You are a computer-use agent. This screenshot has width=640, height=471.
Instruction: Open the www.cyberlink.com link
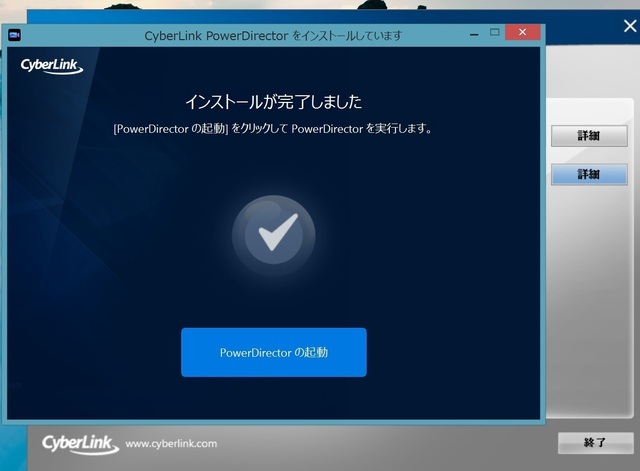[x=171, y=444]
